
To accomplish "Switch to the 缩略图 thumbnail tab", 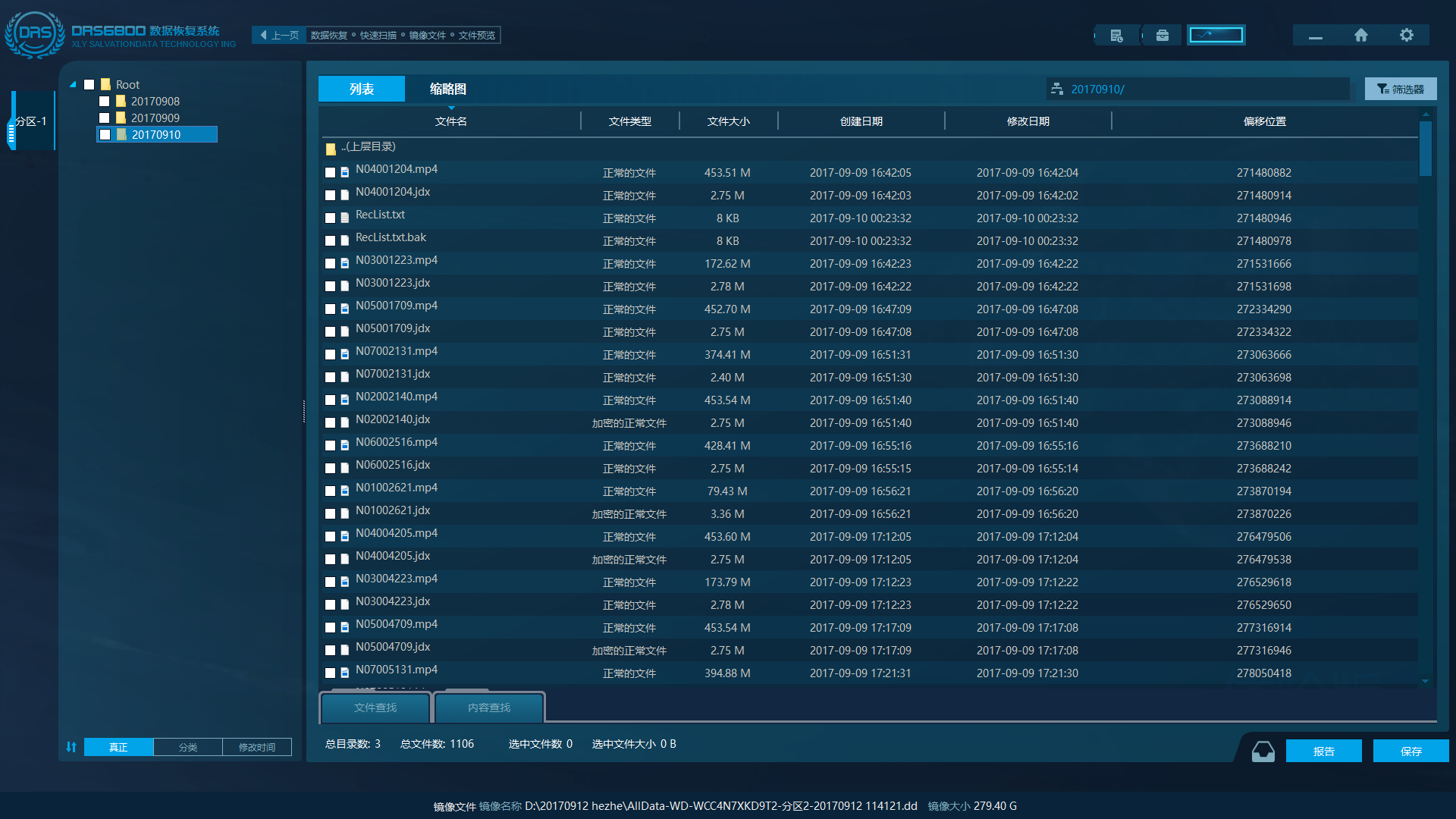I will click(x=447, y=89).
